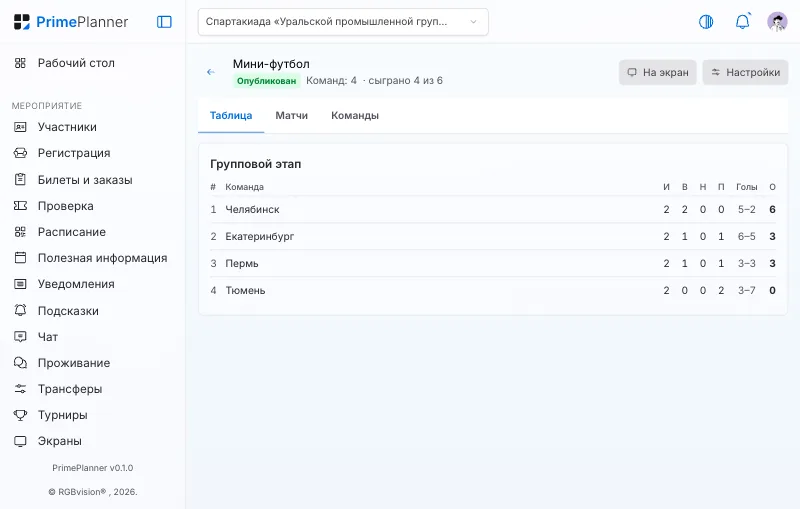This screenshot has height=509, width=800.
Task: Open the Настройки button
Action: [x=745, y=72]
